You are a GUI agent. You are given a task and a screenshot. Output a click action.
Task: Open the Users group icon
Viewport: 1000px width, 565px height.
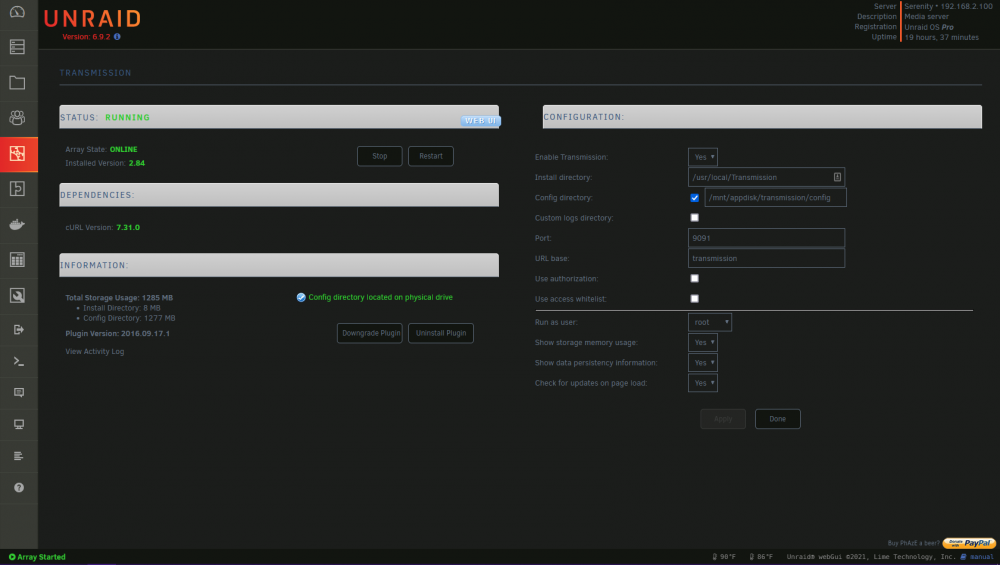click(17, 117)
